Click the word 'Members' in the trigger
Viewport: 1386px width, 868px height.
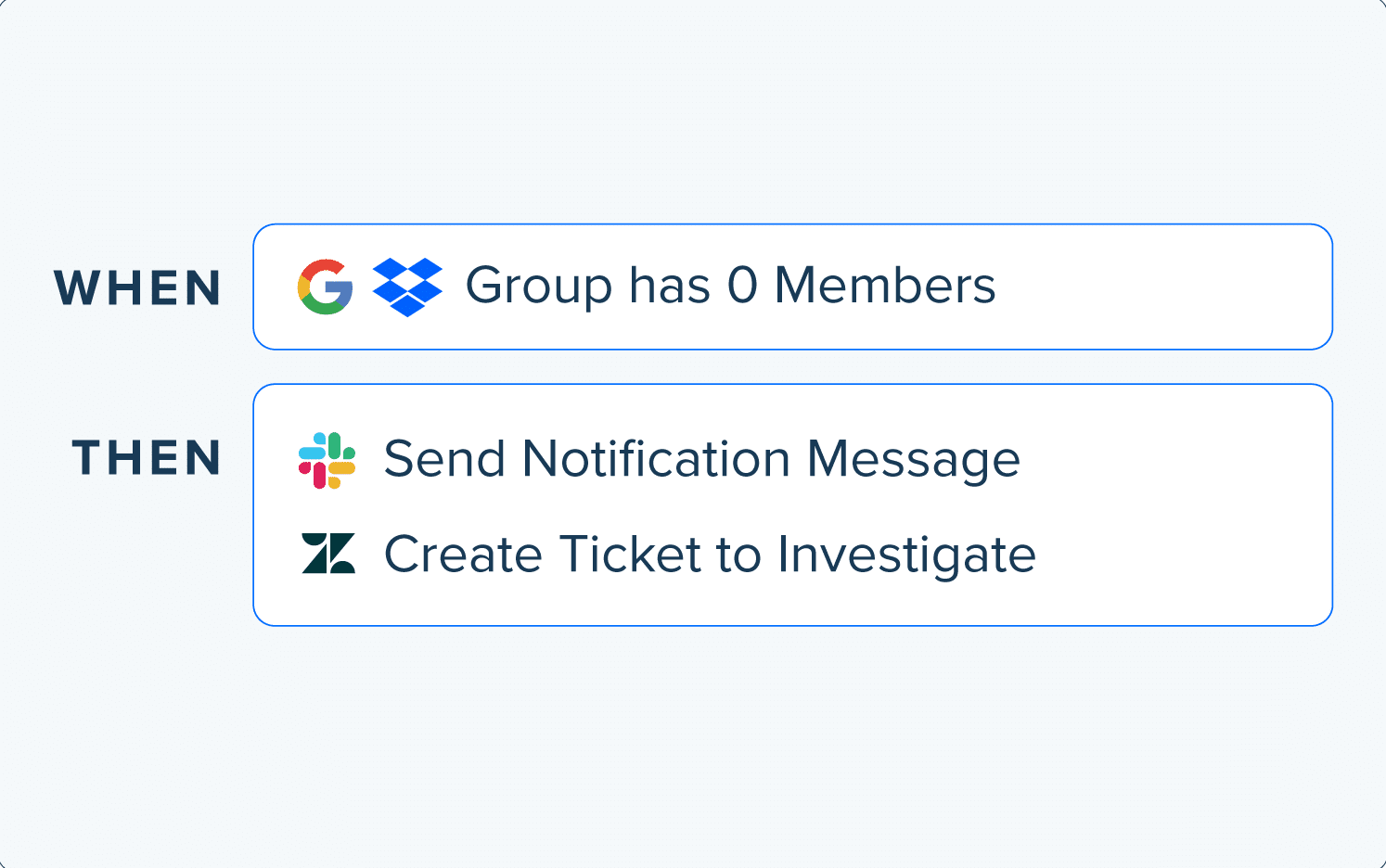coord(885,286)
